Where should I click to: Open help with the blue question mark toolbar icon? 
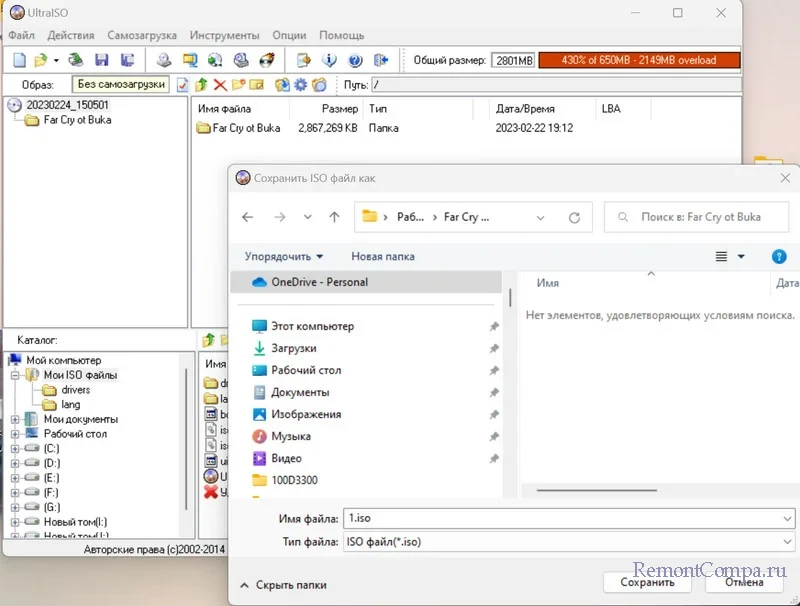point(355,60)
